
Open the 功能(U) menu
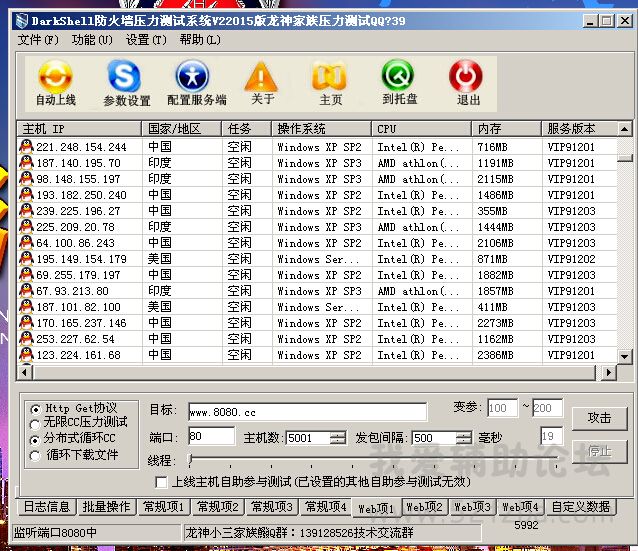coord(92,40)
